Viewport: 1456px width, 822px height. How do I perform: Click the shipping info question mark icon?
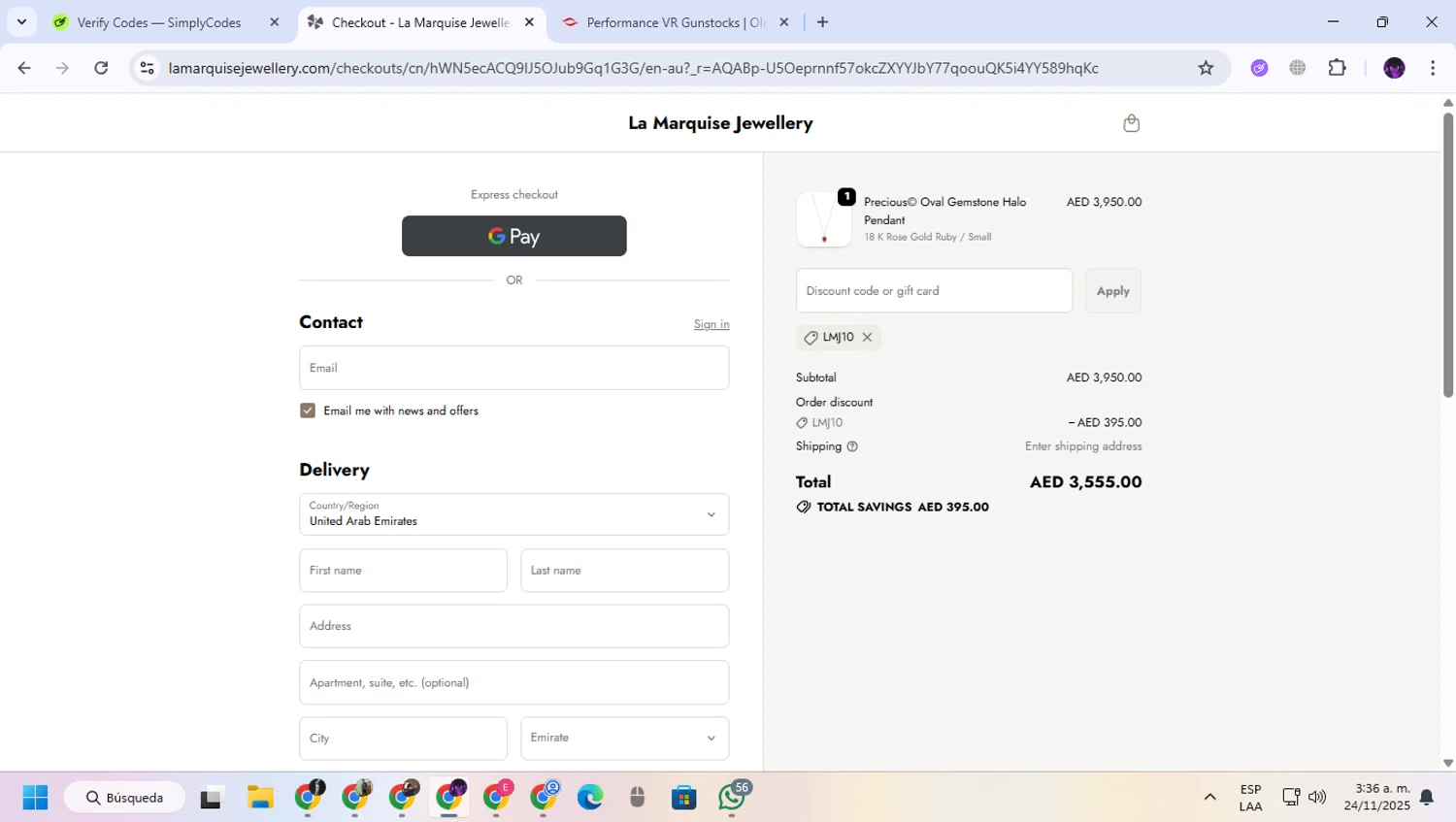pos(852,446)
